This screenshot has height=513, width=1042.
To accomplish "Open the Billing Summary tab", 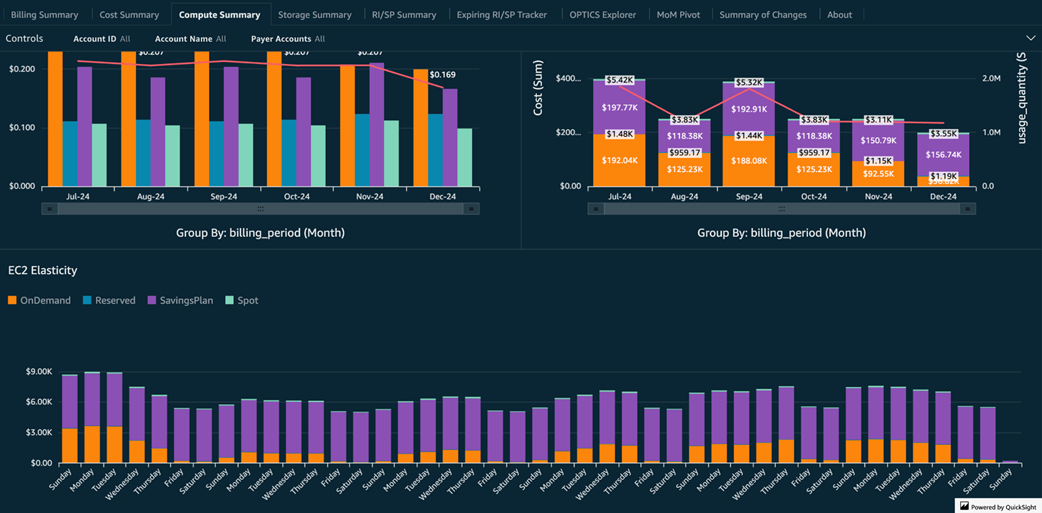I will (x=44, y=15).
